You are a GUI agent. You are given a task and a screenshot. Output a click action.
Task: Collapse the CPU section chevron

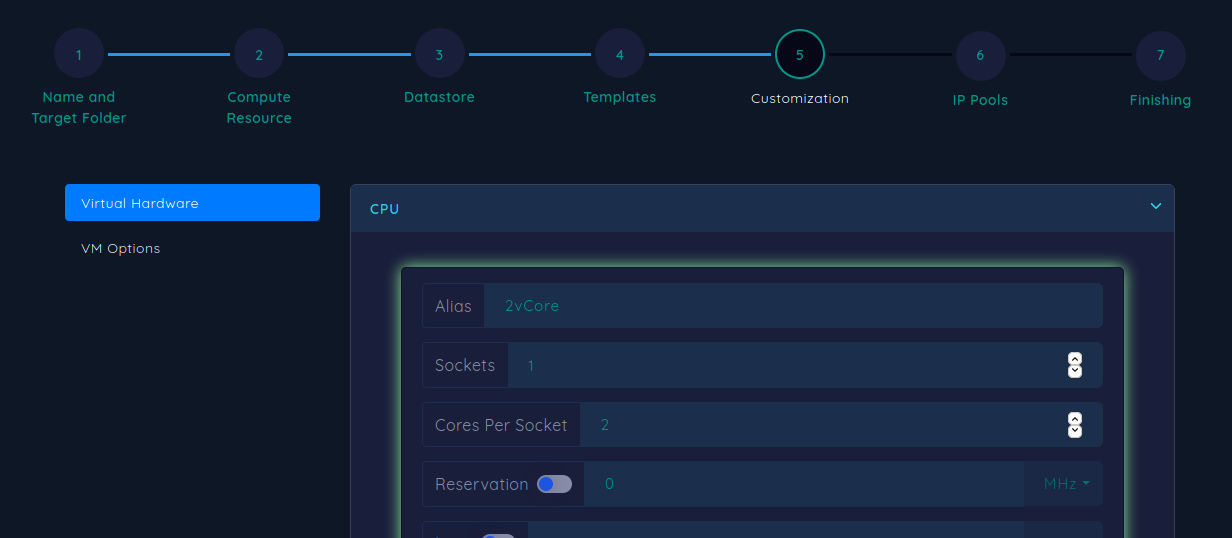1155,207
